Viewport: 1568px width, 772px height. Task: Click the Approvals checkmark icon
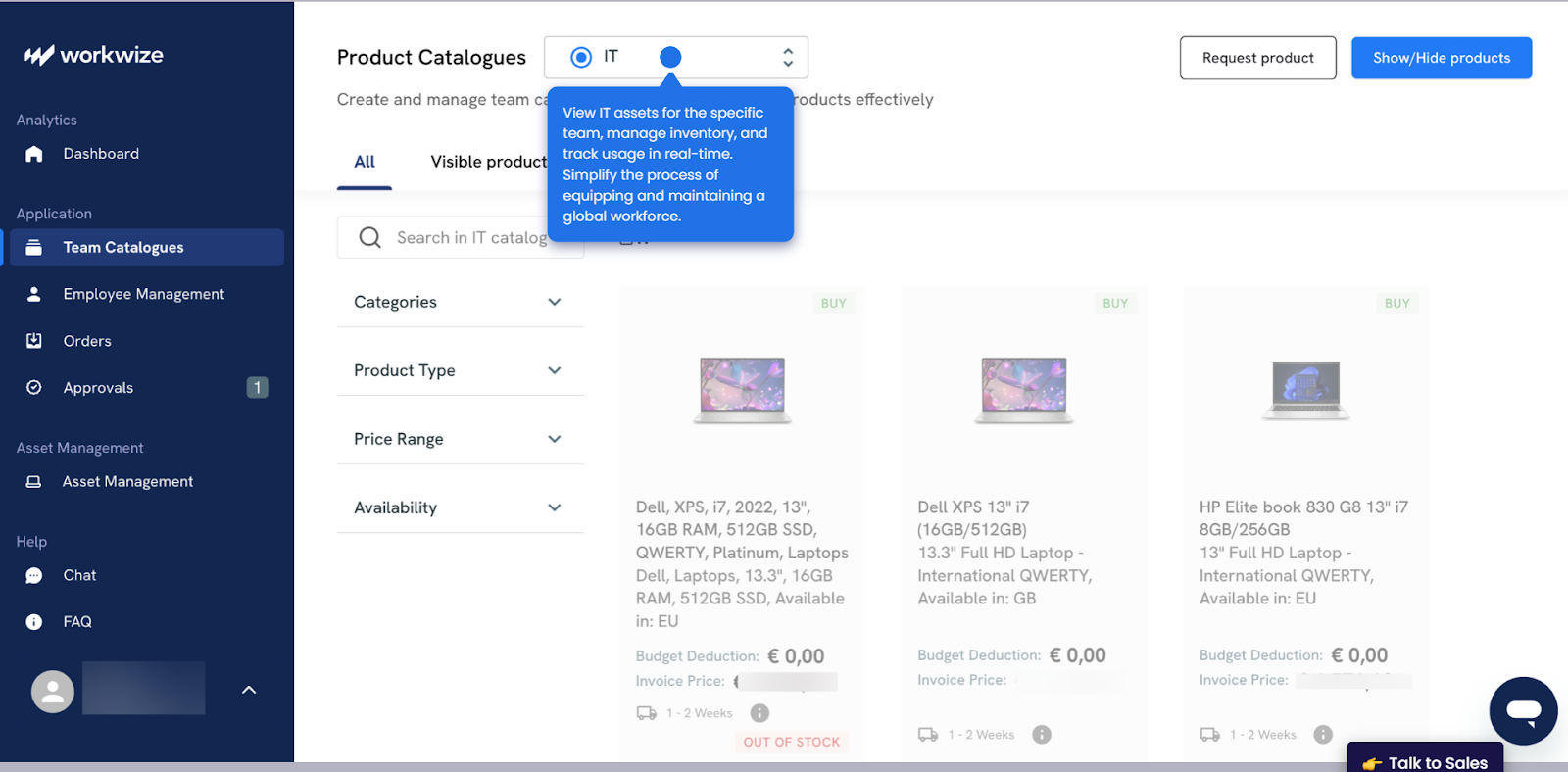34,388
